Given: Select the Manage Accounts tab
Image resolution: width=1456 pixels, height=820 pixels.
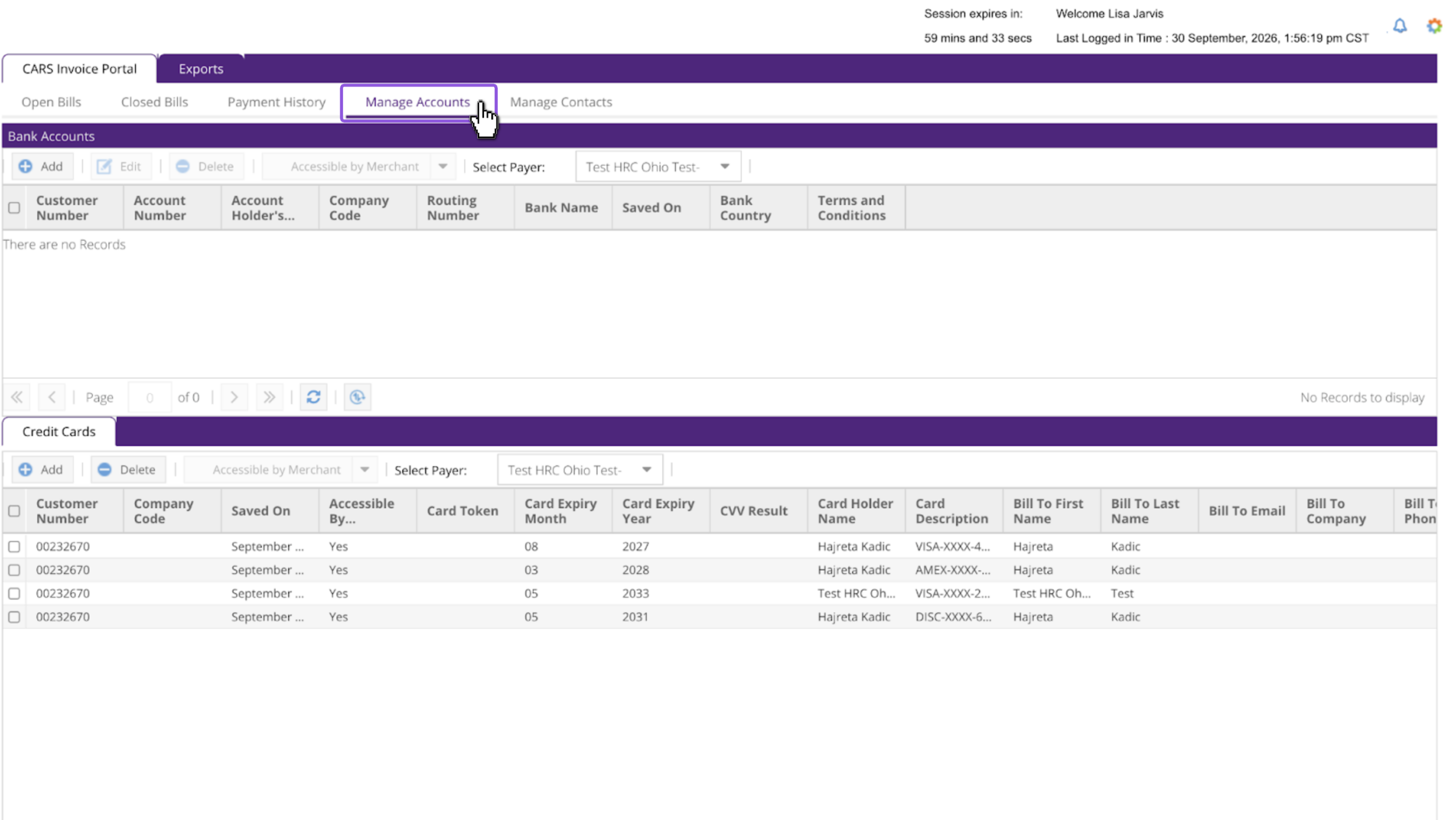Looking at the screenshot, I should coord(417,102).
